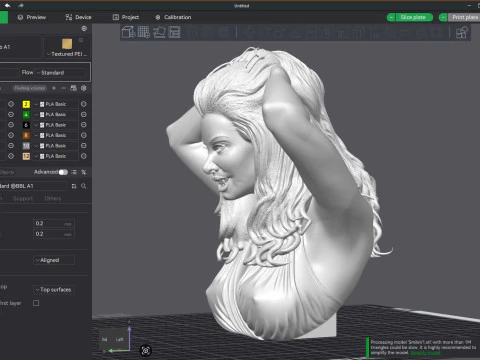480x360 pixels.
Task: Click the Arrange objects toolbar icon
Action: pyautogui.click(x=174, y=32)
